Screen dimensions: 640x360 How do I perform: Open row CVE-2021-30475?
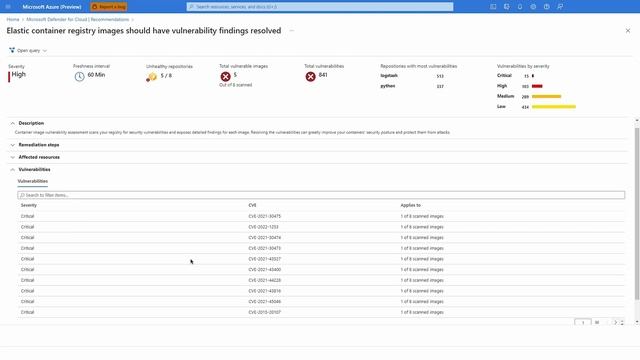(321, 216)
